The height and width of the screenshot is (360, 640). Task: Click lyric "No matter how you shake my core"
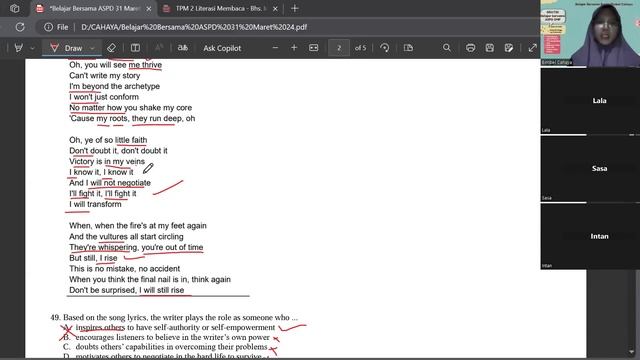click(131, 108)
